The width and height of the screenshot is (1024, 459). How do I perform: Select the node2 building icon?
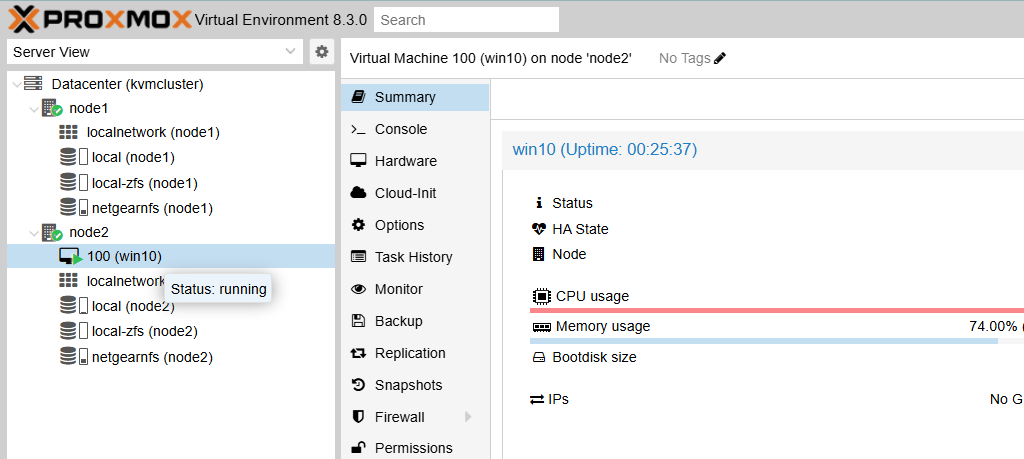point(52,232)
